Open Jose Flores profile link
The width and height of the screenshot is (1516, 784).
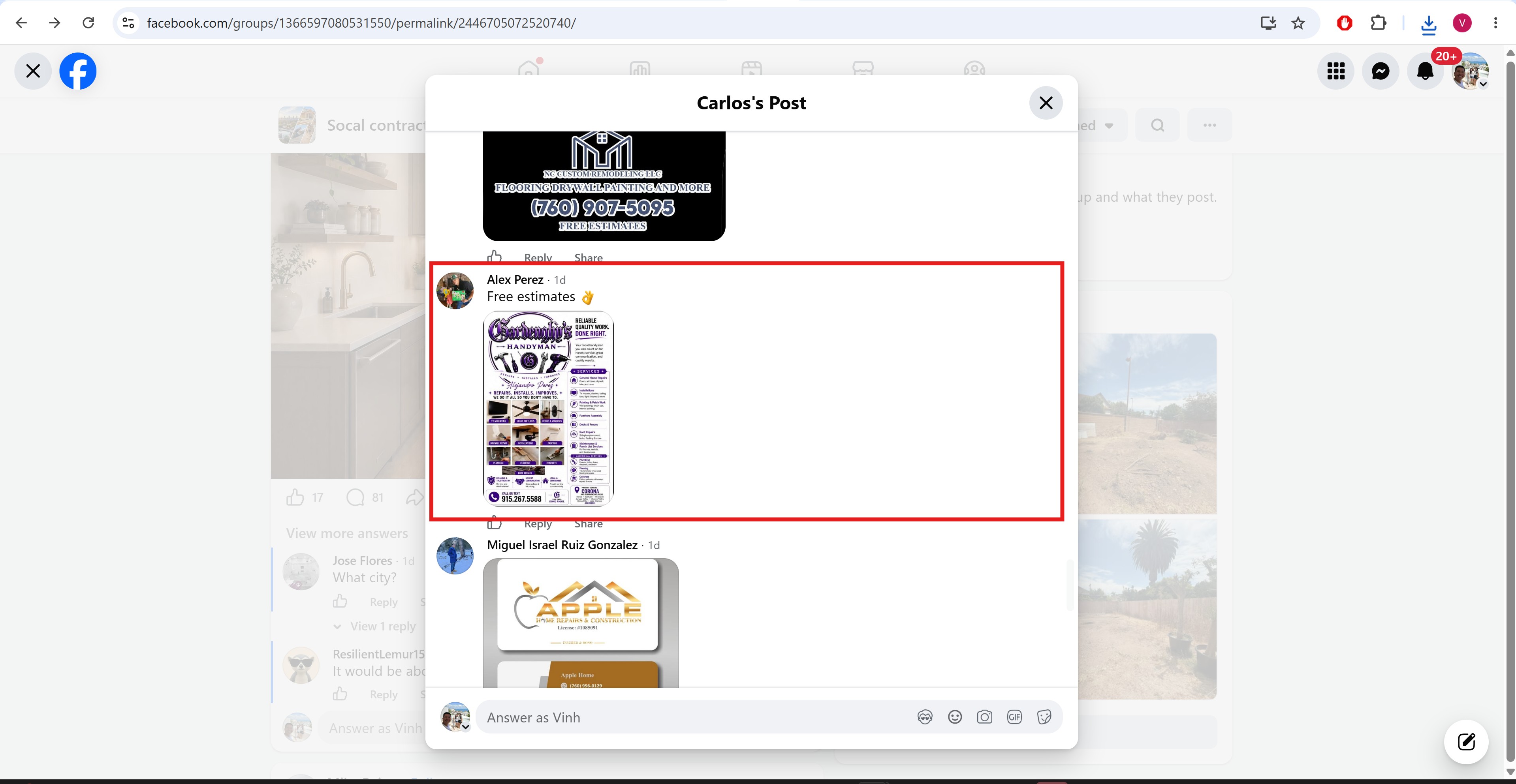[362, 561]
